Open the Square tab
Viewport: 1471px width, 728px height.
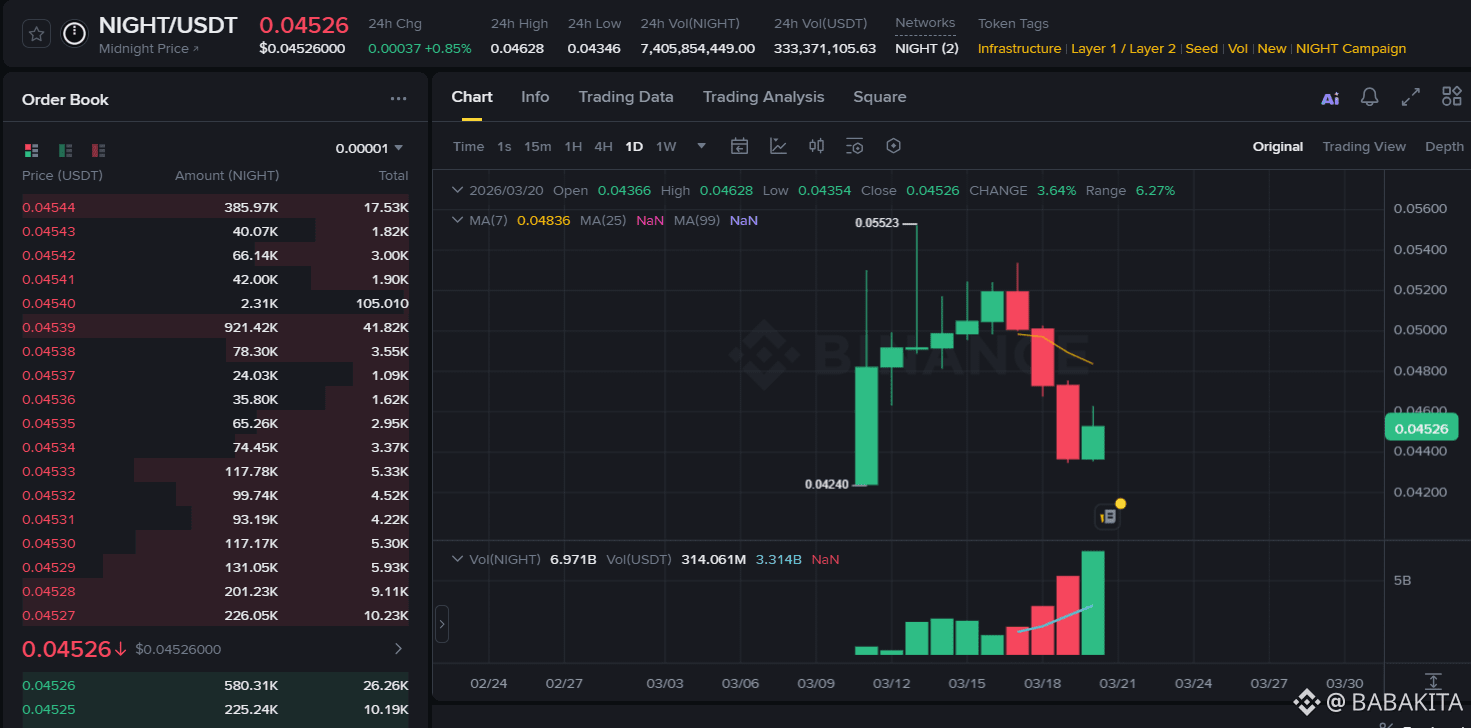tap(880, 97)
